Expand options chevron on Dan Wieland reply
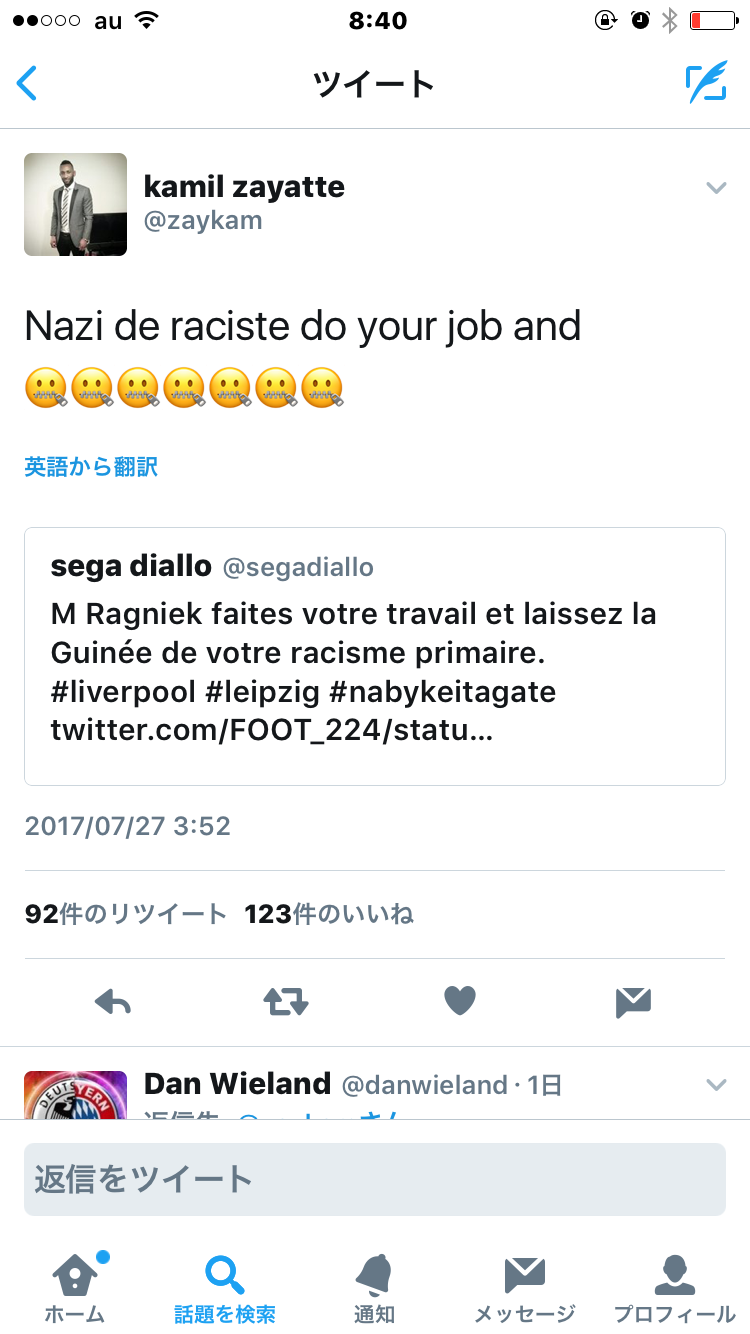The width and height of the screenshot is (750, 1334). pyautogui.click(x=716, y=1085)
